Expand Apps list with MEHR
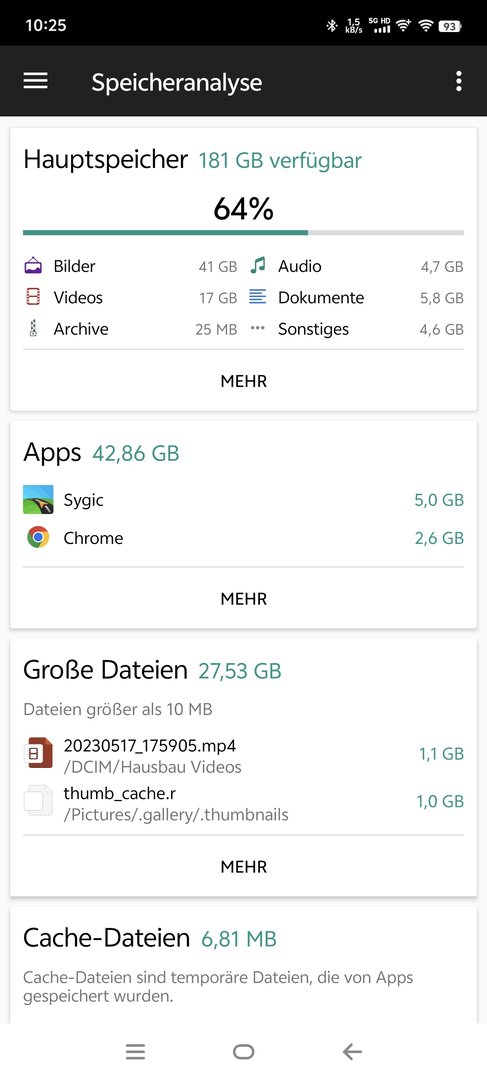 pyautogui.click(x=243, y=599)
